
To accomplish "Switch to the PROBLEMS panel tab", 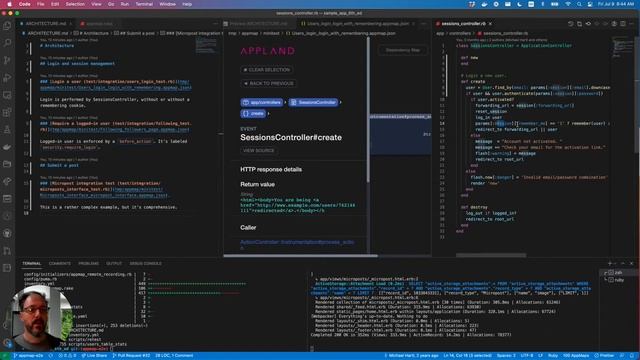I will [x=88, y=264].
